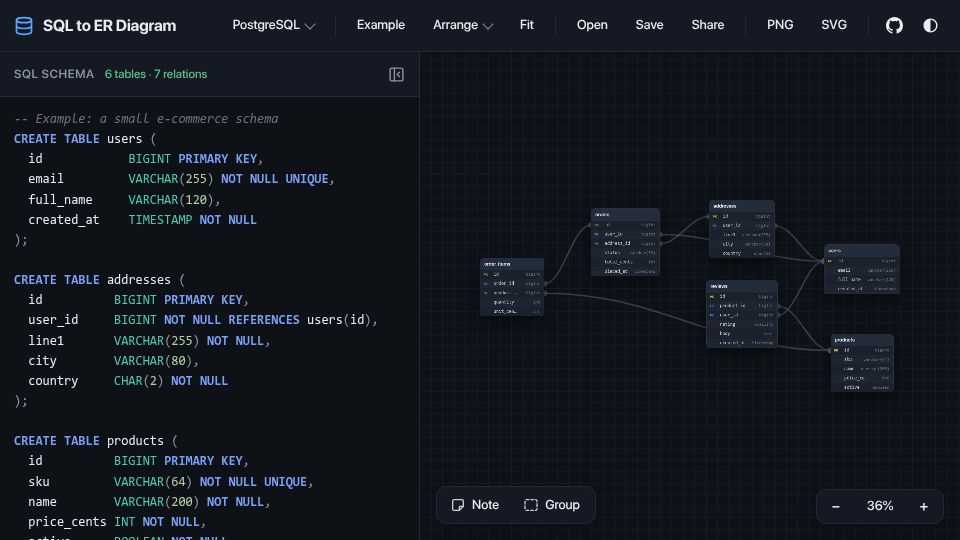The width and height of the screenshot is (960, 540).
Task: Open the PostgreSQL dialect dropdown
Action: tap(274, 25)
